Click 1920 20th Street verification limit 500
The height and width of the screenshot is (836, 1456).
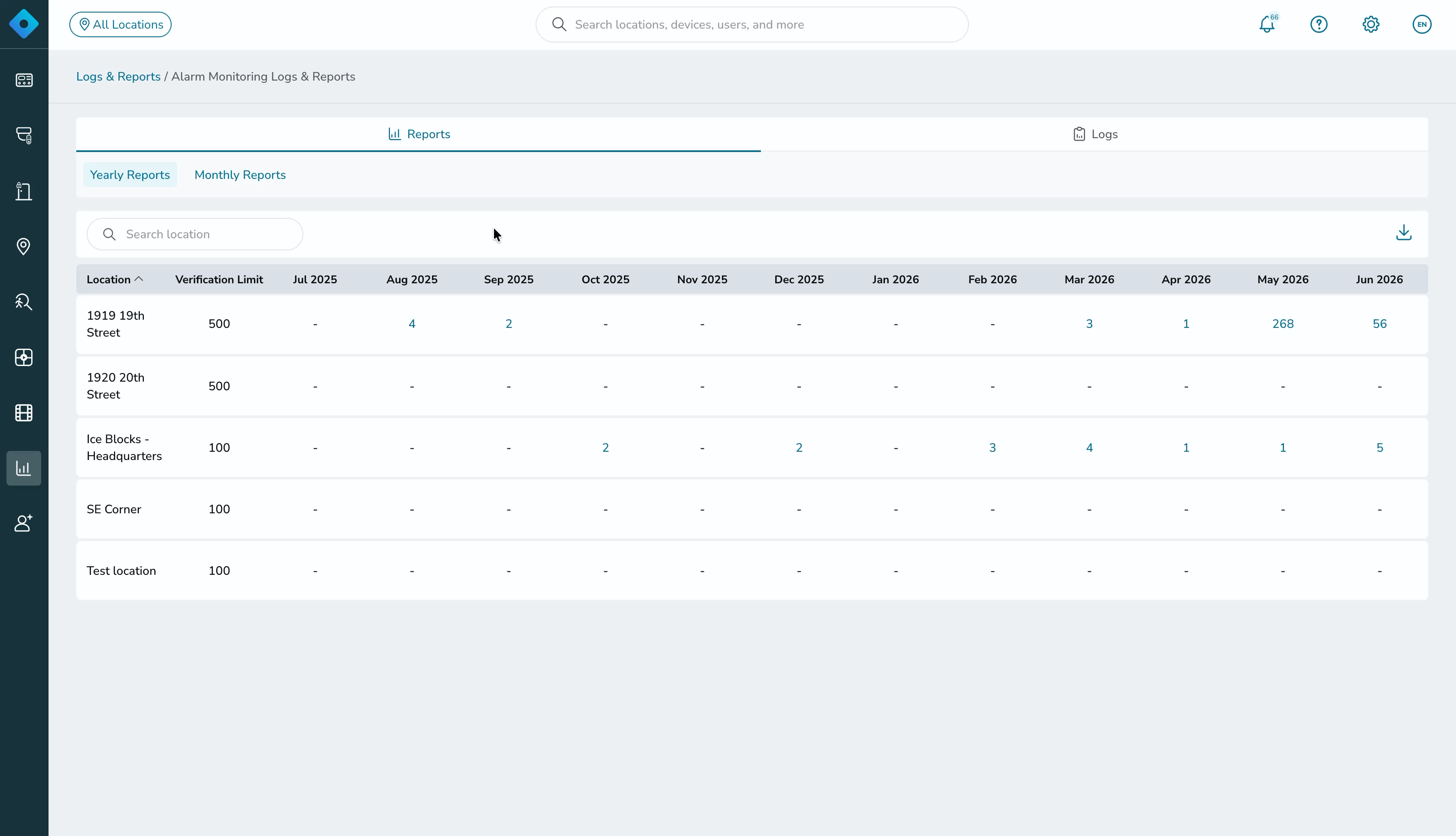click(219, 386)
